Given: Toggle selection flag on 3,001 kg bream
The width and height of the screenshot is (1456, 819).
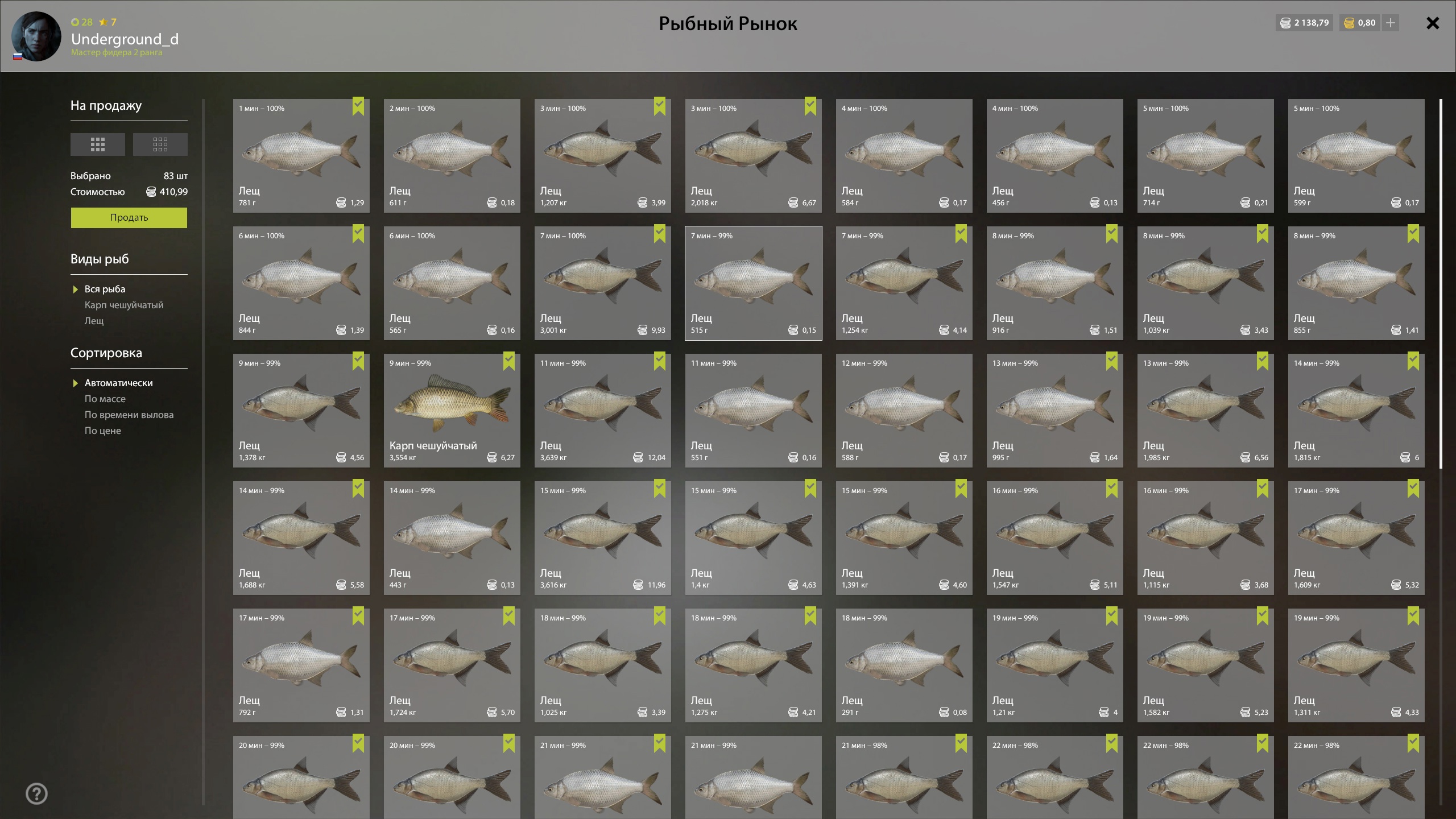Looking at the screenshot, I should (660, 234).
